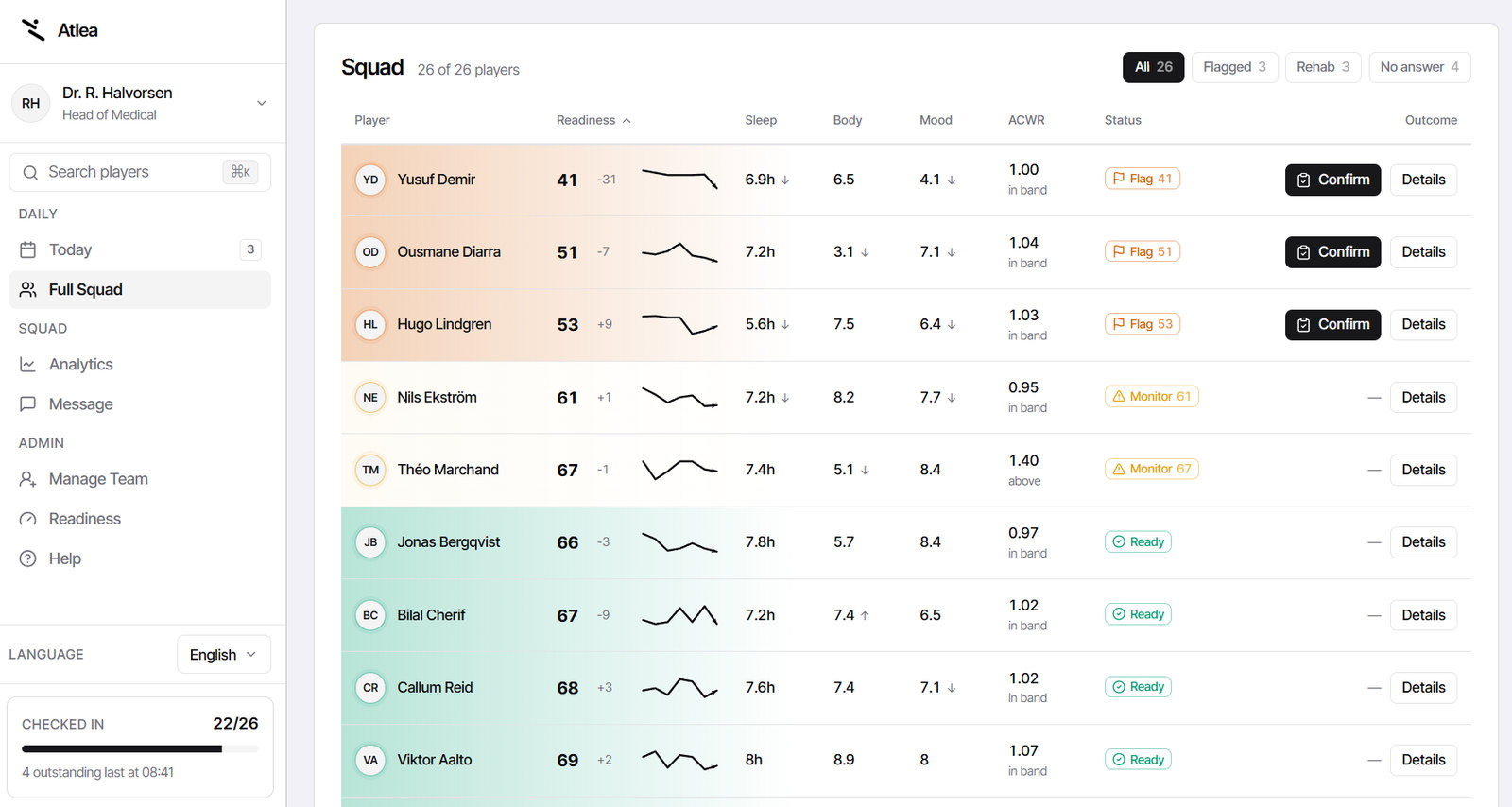
Task: Expand Dr. R. Halvorsen account chevron
Action: [x=262, y=103]
